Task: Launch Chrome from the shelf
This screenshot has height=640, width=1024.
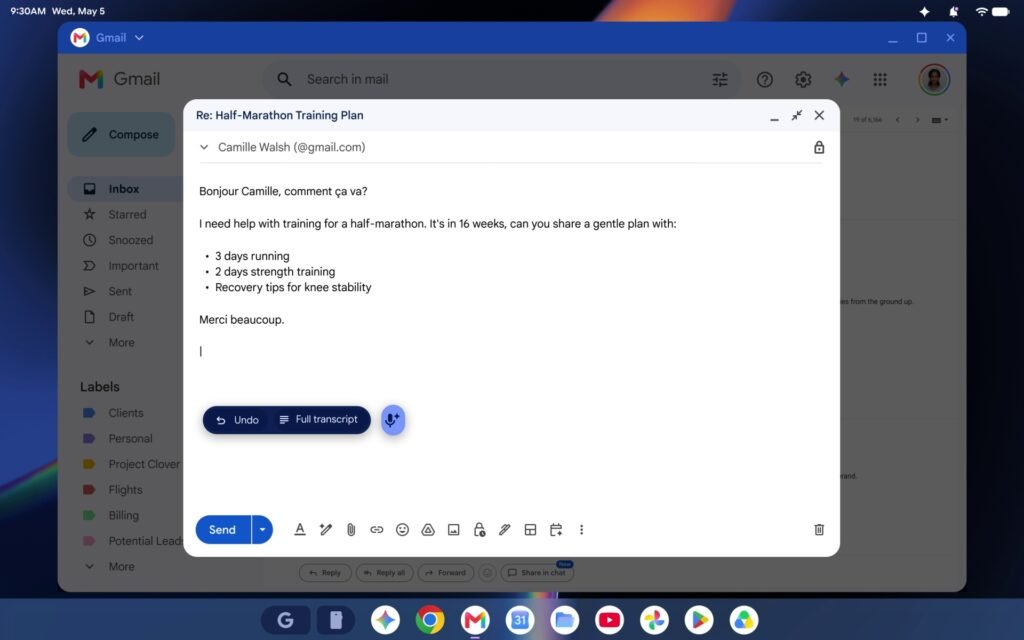Action: click(x=430, y=620)
